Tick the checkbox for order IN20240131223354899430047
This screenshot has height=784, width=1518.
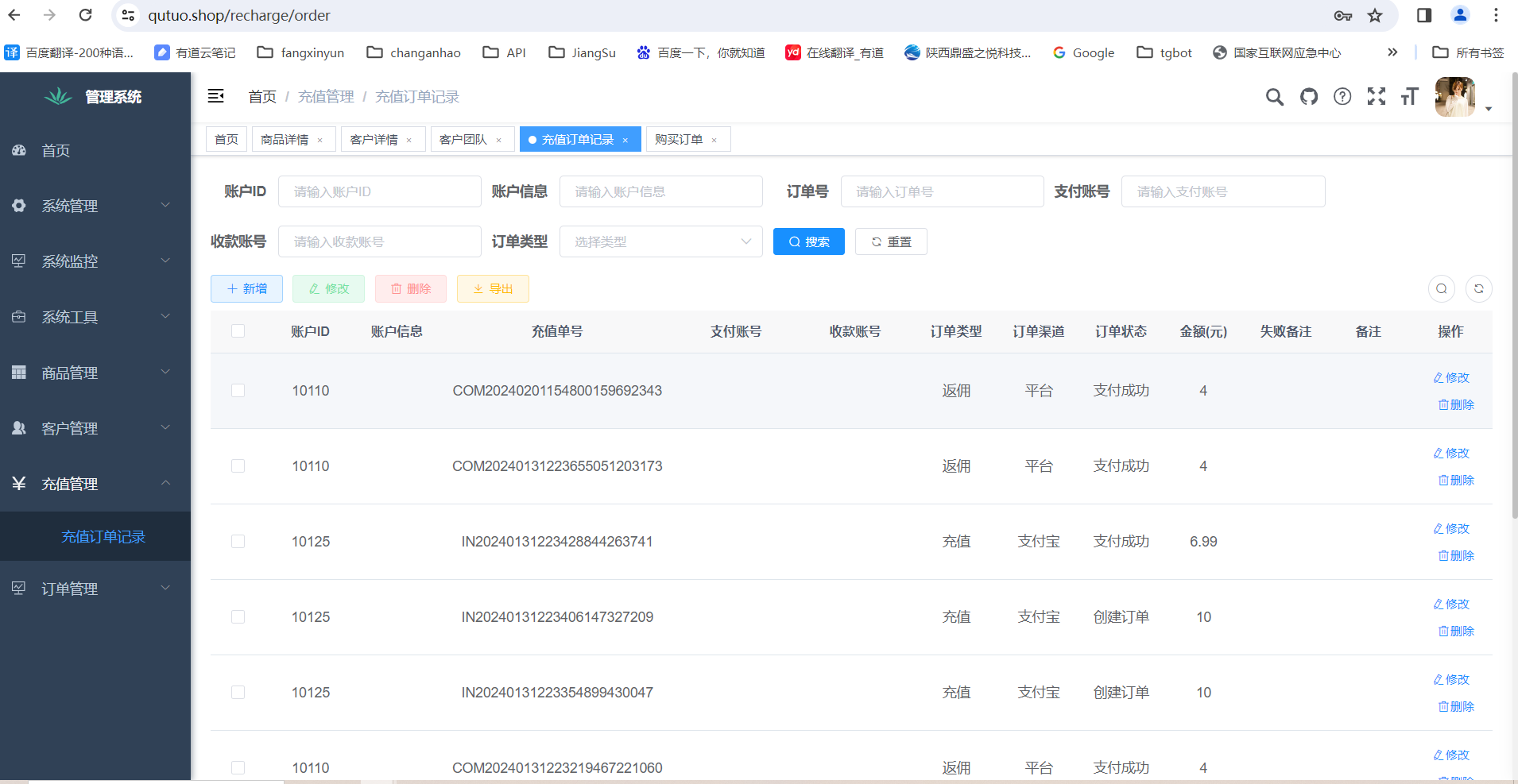point(238,693)
